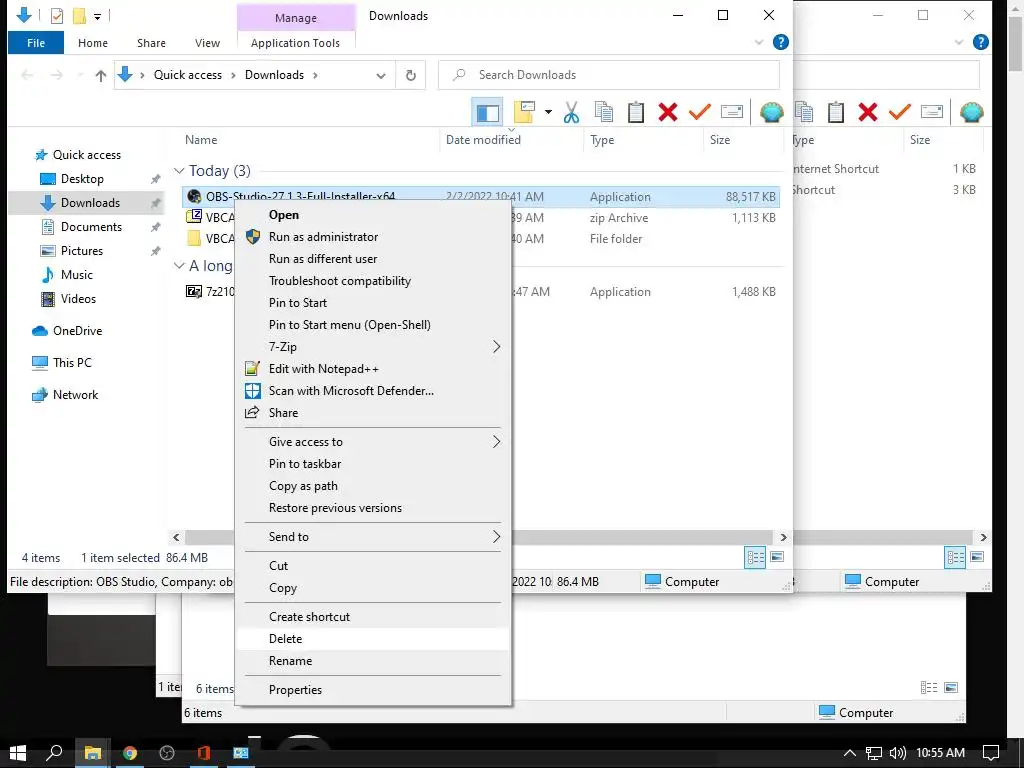Expand the Give access to submenu

click(x=372, y=442)
